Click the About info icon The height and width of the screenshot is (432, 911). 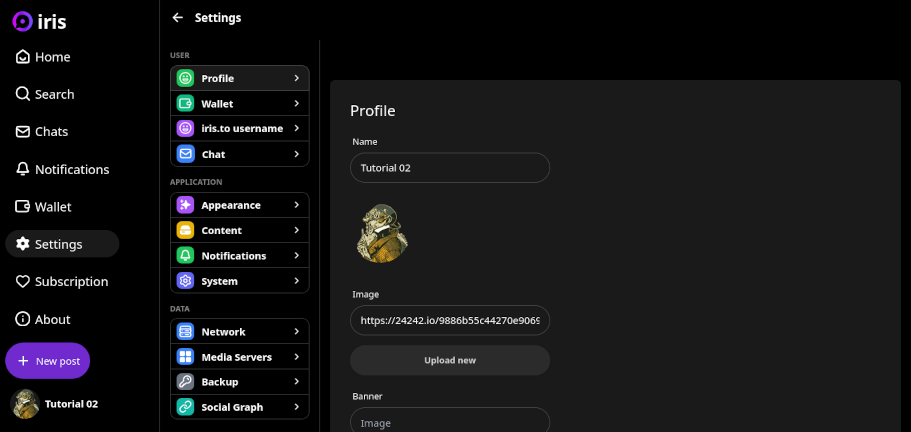tap(23, 319)
